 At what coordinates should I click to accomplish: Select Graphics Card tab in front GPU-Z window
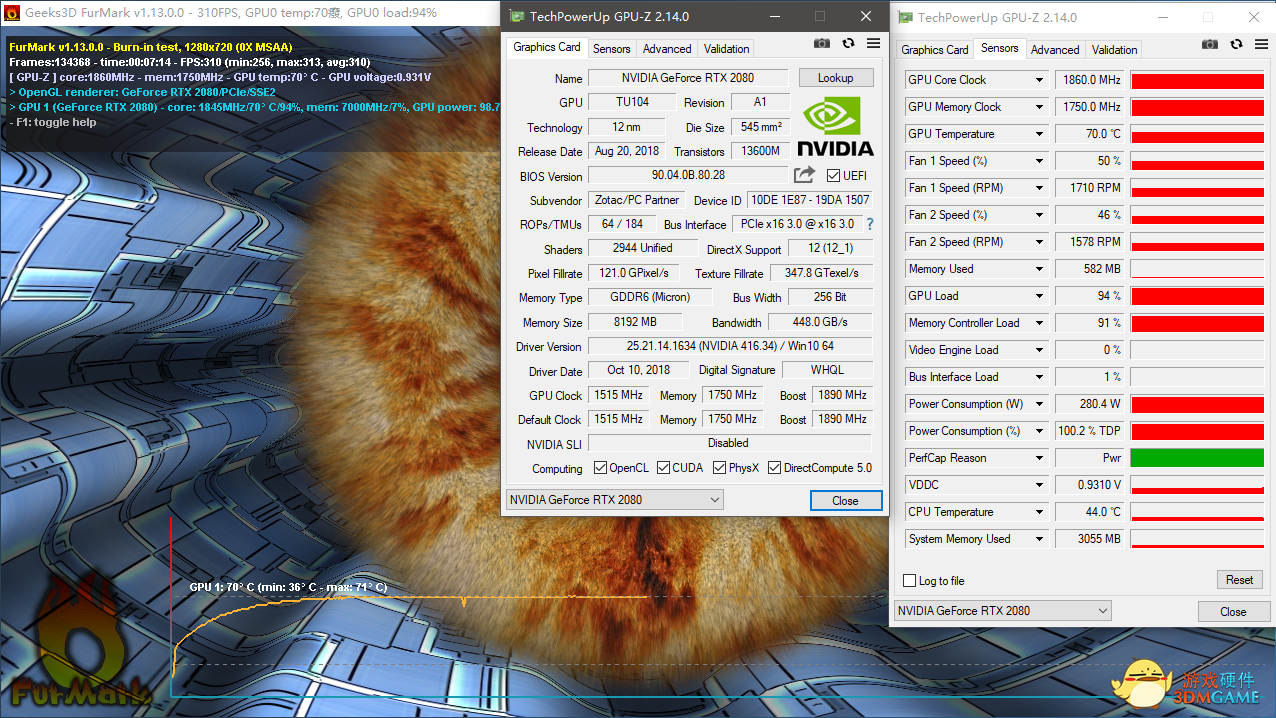[x=547, y=47]
